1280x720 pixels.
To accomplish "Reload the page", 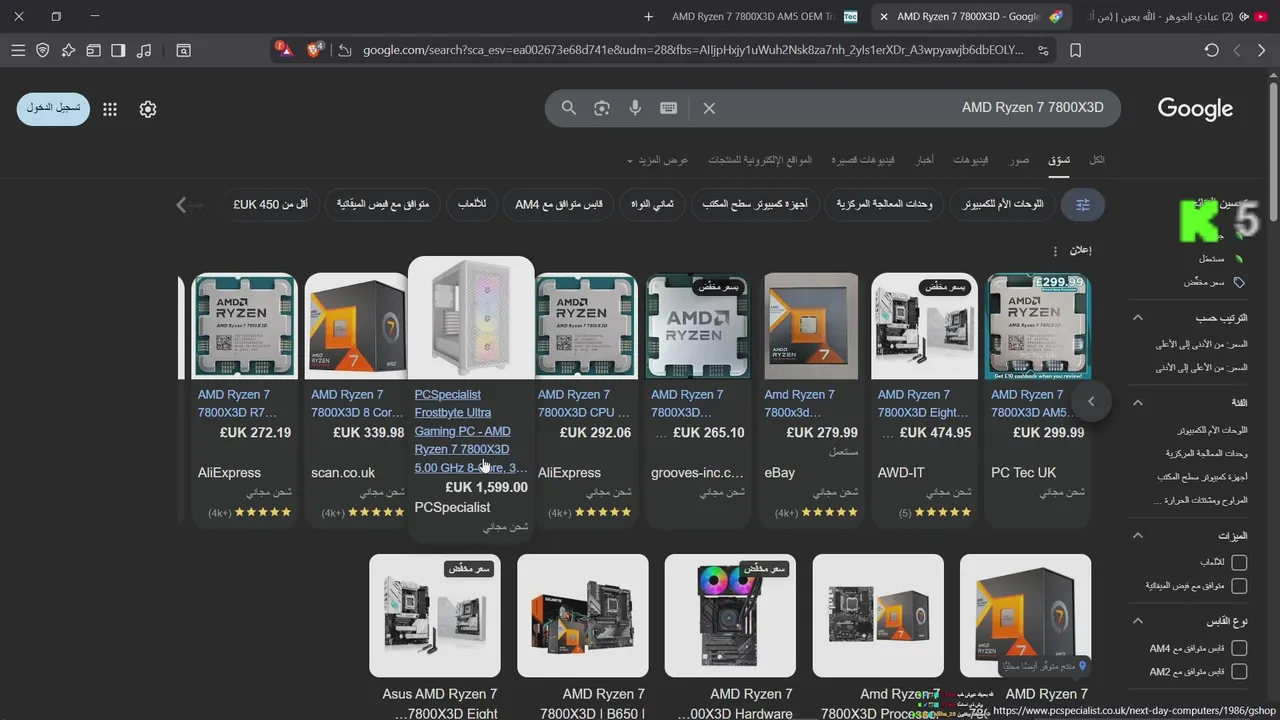I will 1211,50.
